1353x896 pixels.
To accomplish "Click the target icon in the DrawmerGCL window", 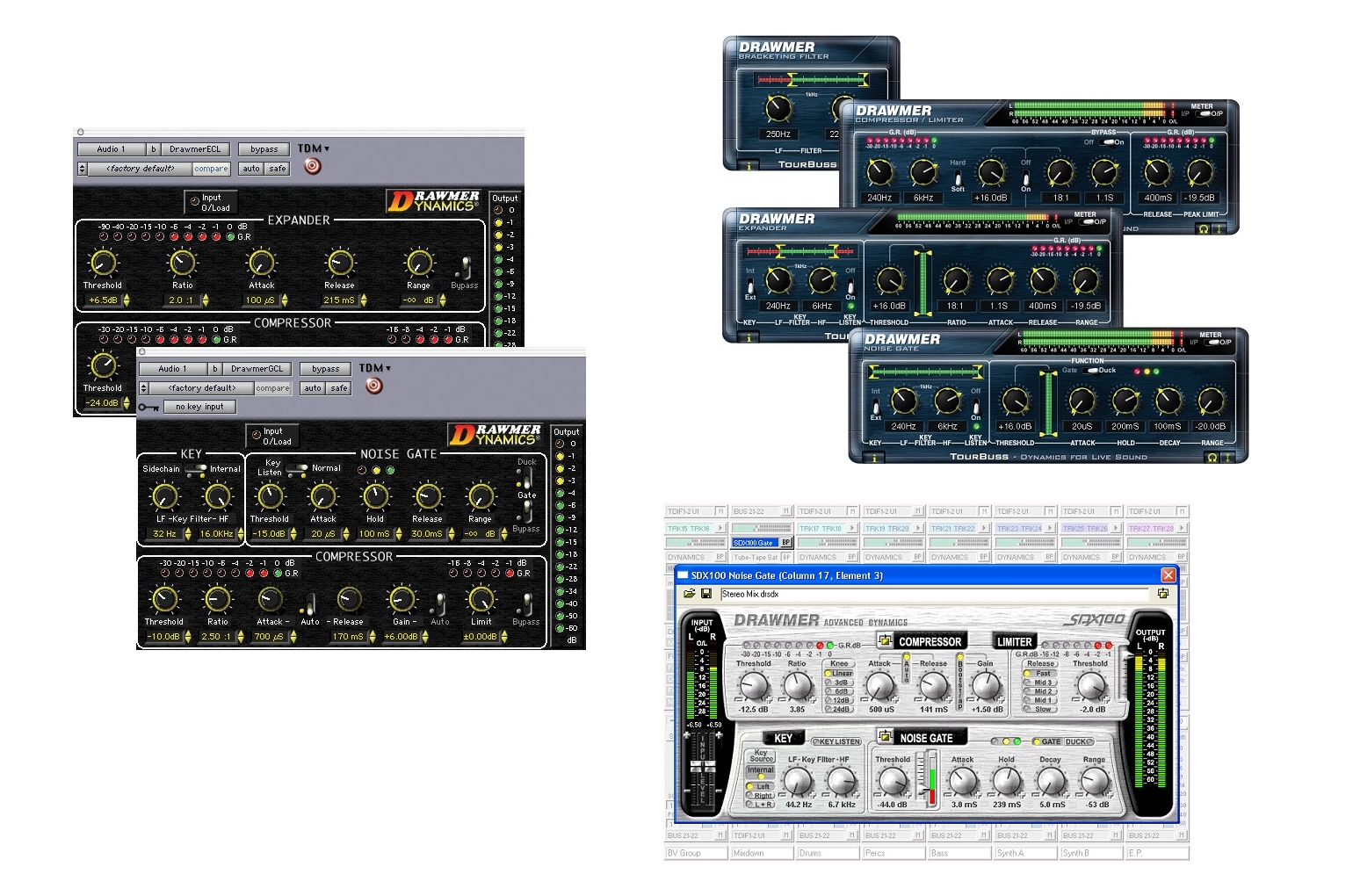I will 374,386.
